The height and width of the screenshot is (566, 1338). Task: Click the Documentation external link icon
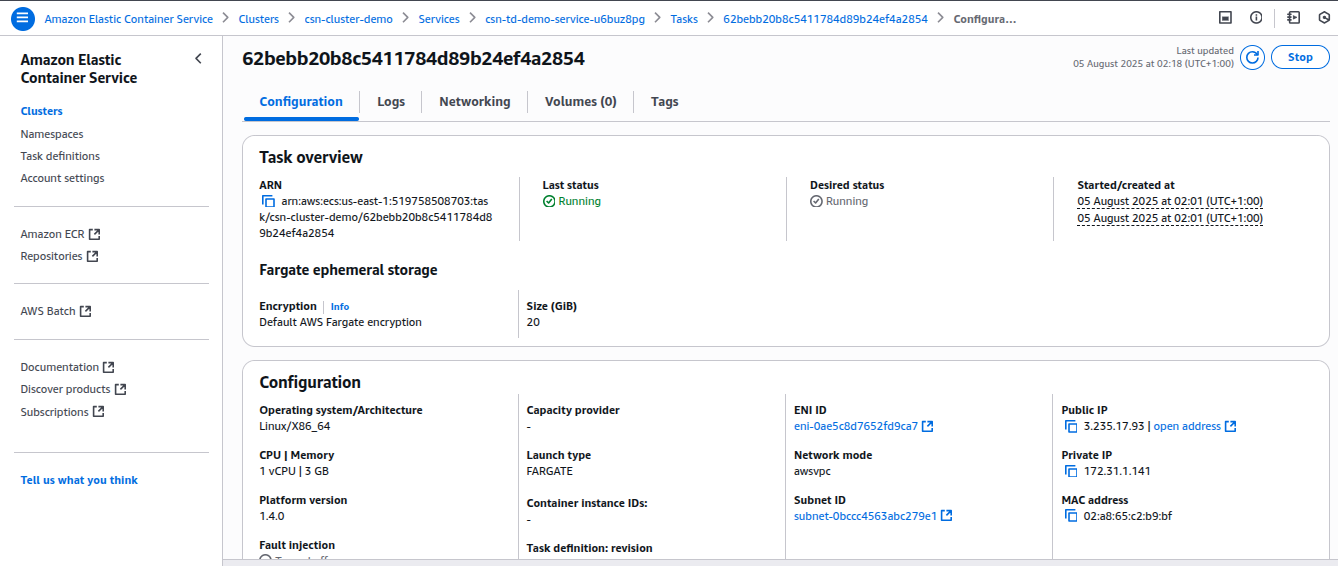(x=109, y=367)
